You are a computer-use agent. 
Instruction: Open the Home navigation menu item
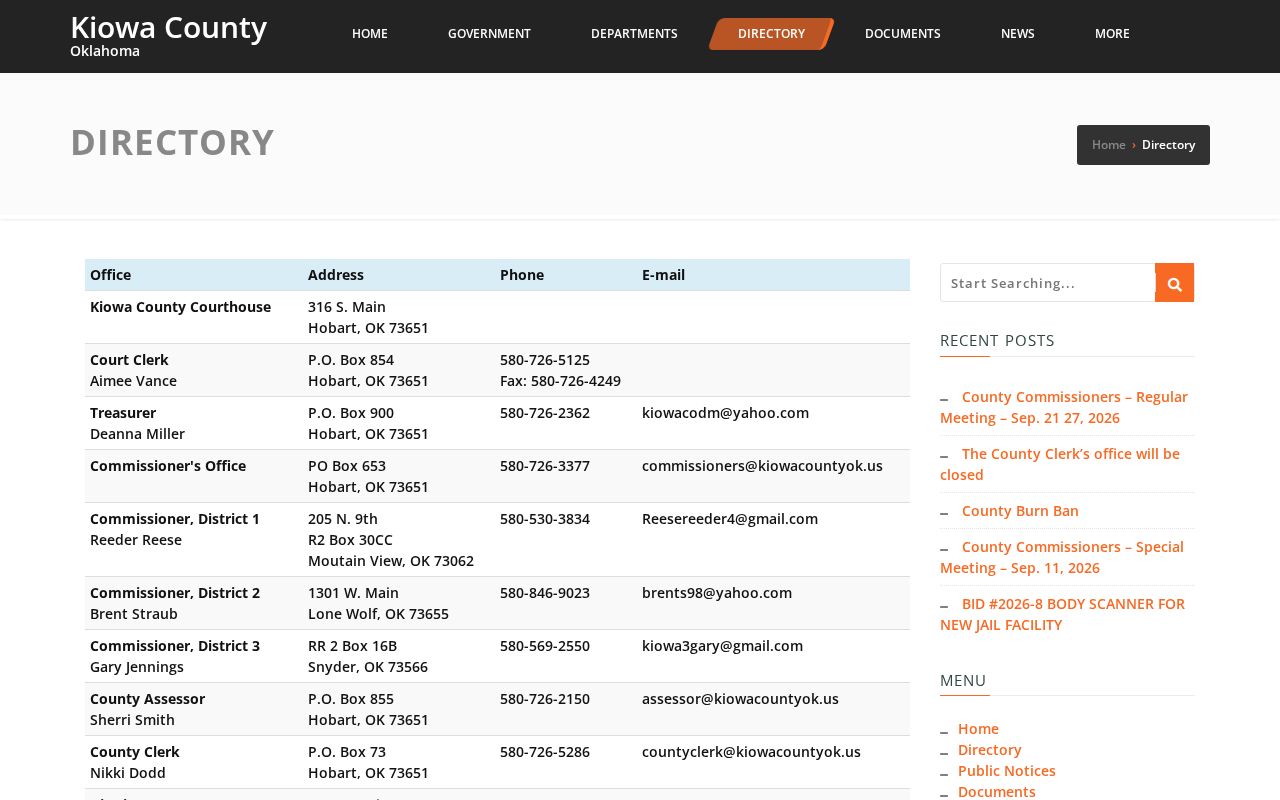tap(370, 34)
